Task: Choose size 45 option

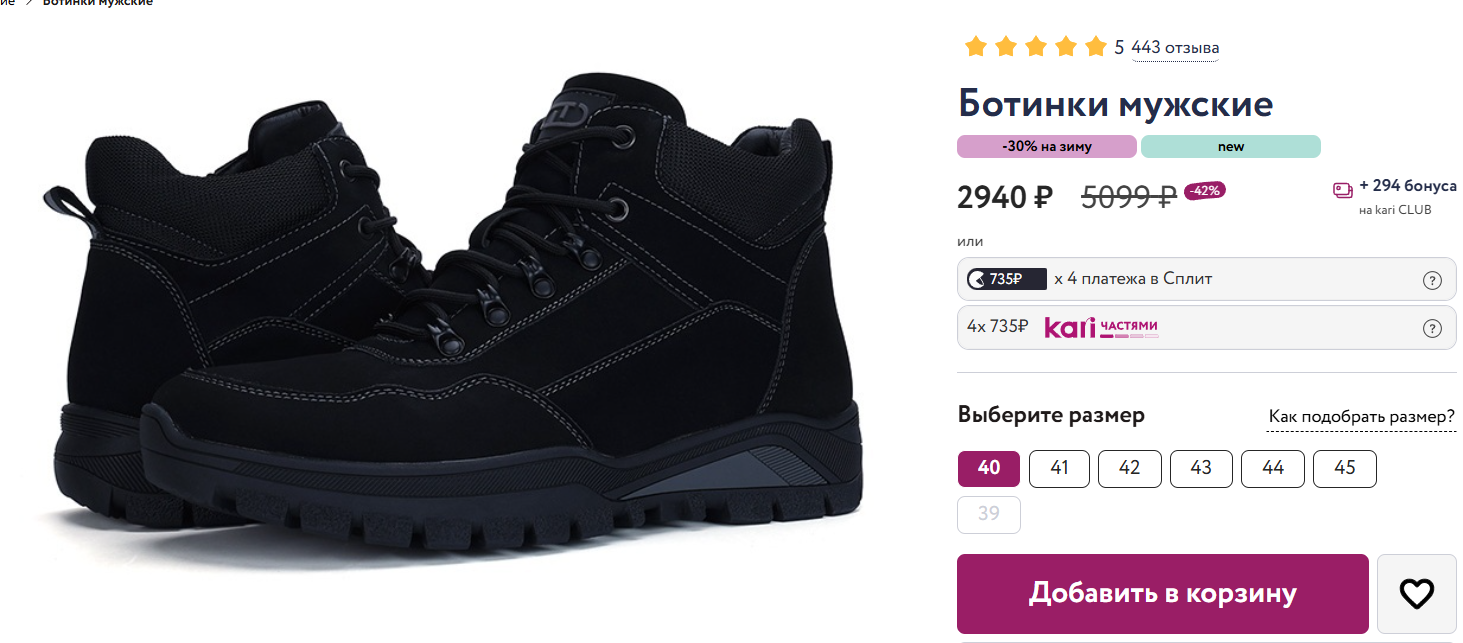Action: pos(1344,468)
